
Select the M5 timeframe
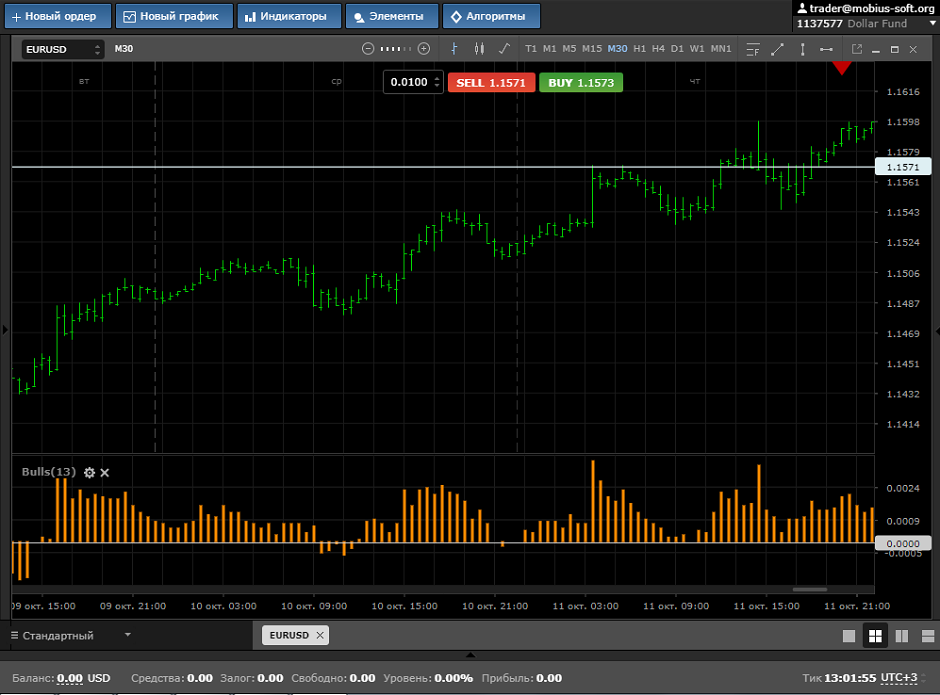coord(570,49)
